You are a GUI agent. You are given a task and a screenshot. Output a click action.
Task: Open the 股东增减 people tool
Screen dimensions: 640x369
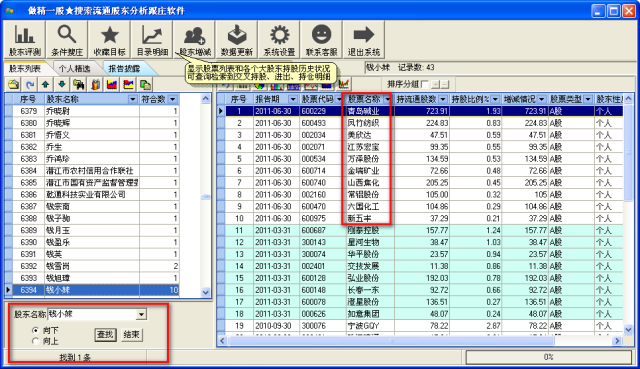(x=195, y=40)
